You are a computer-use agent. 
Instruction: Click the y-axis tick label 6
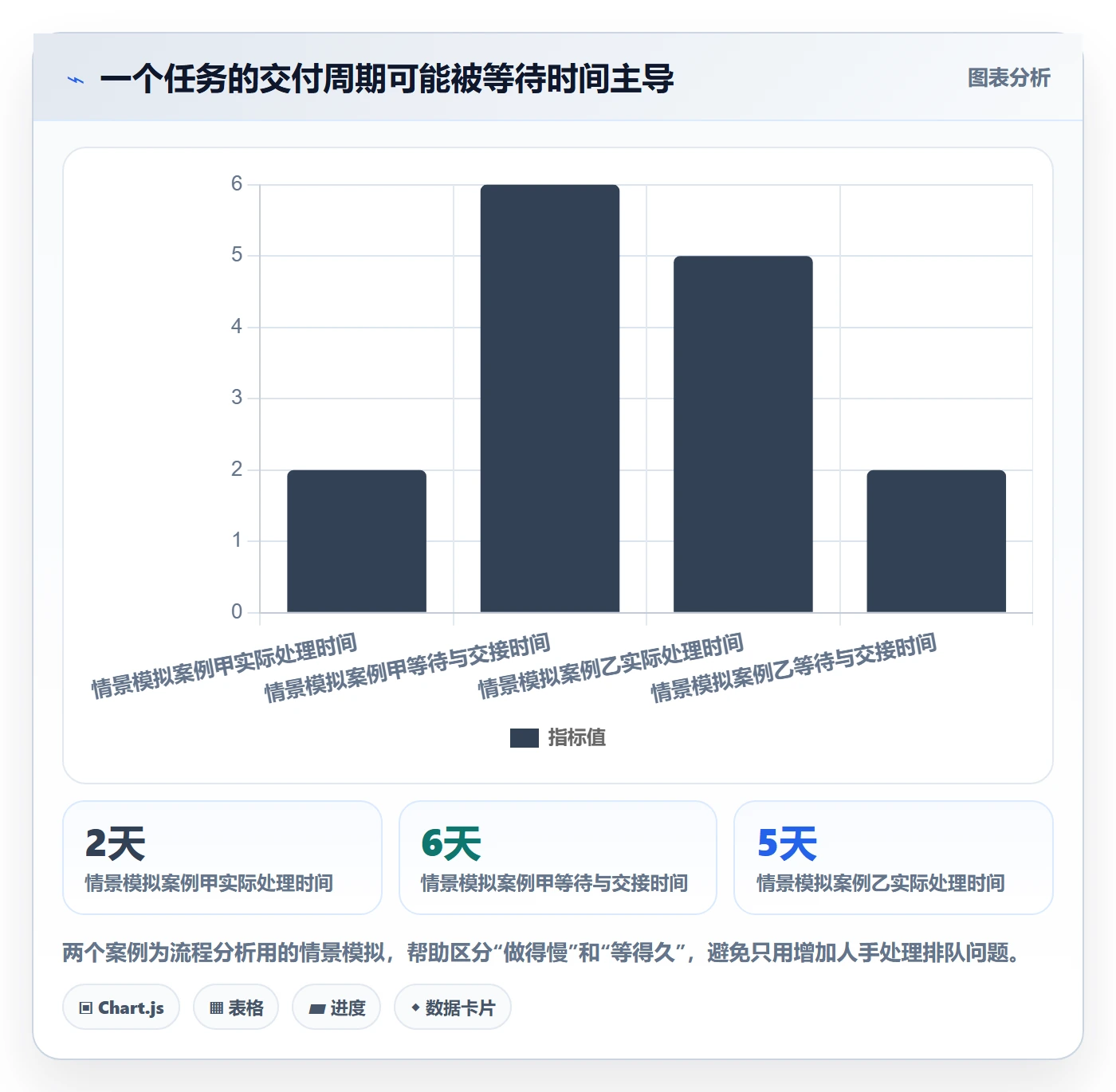[x=237, y=184]
